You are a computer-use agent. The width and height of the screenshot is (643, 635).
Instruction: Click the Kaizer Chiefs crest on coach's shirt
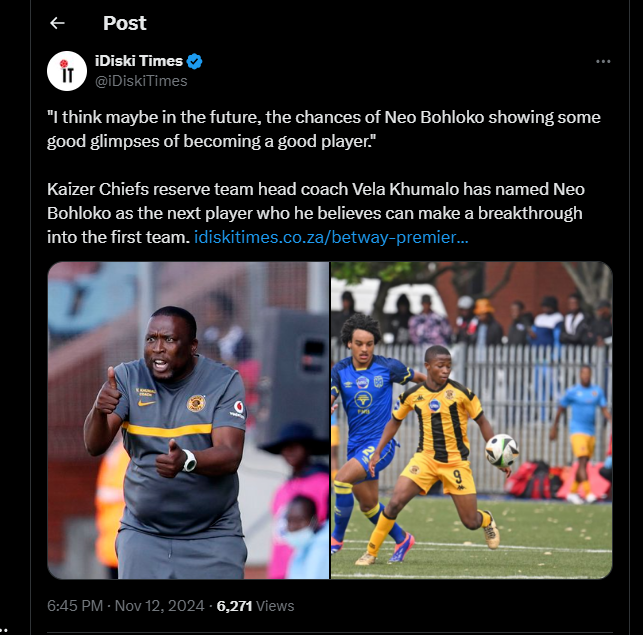point(197,403)
